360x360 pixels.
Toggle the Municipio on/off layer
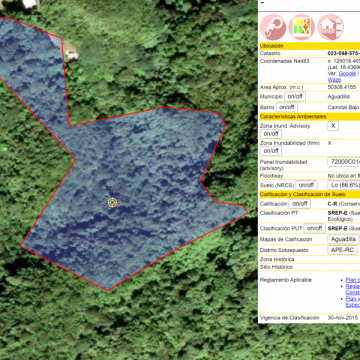(295, 97)
